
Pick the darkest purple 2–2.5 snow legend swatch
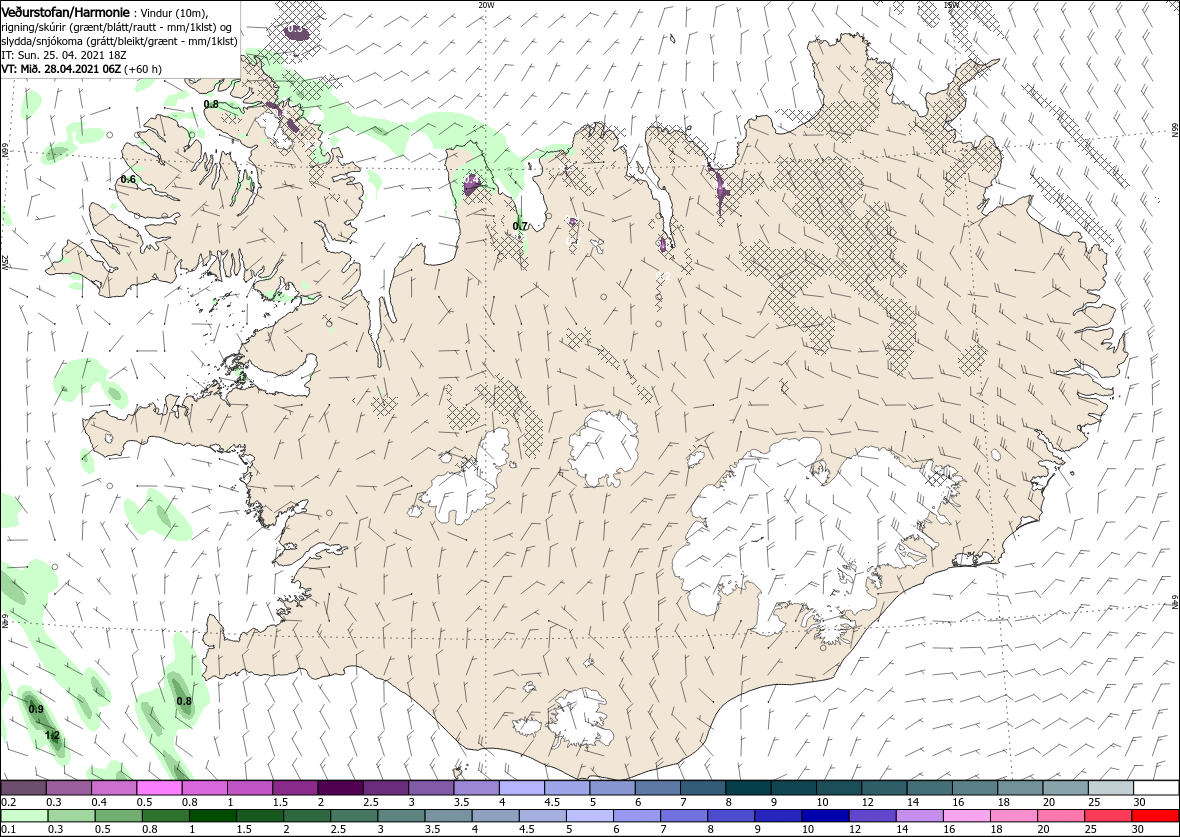(340, 788)
